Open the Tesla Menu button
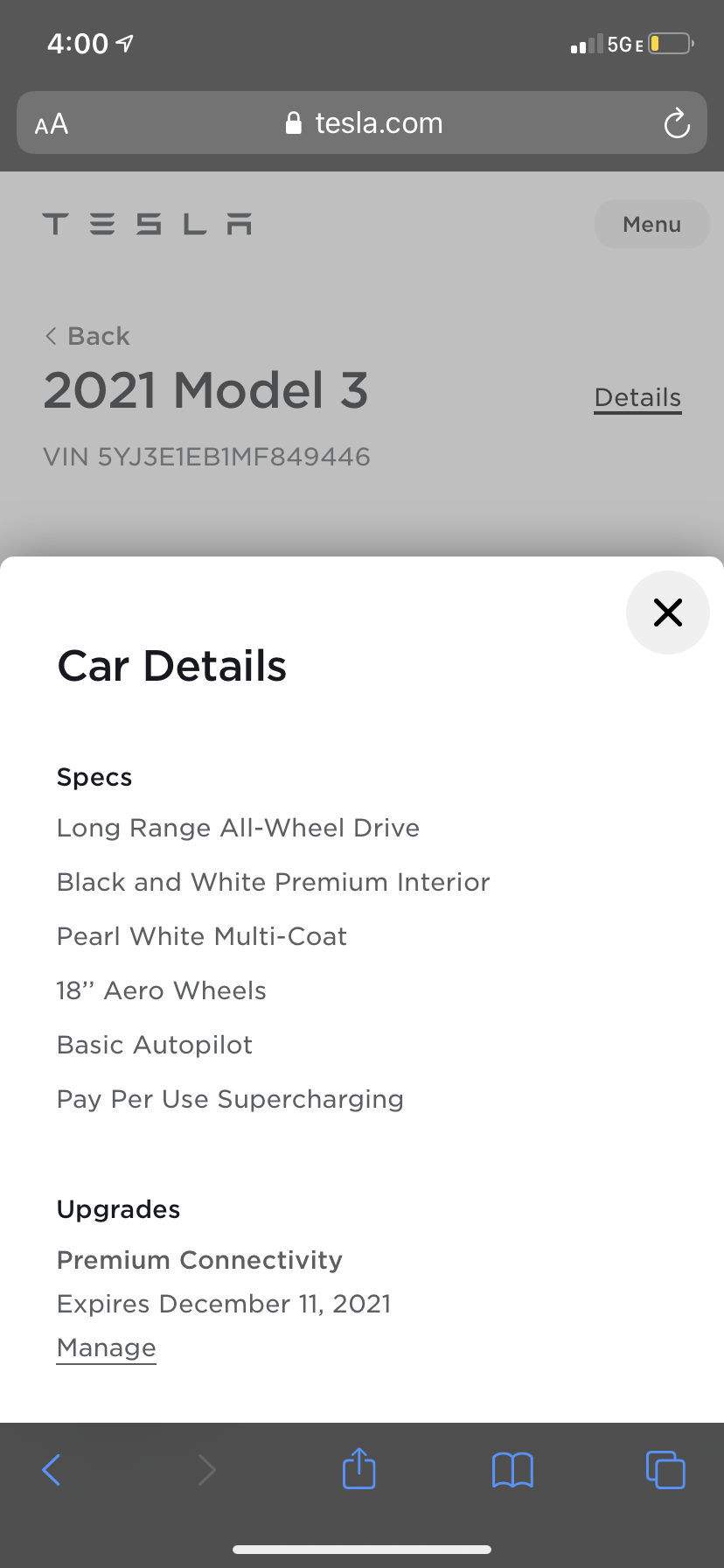 [x=651, y=224]
